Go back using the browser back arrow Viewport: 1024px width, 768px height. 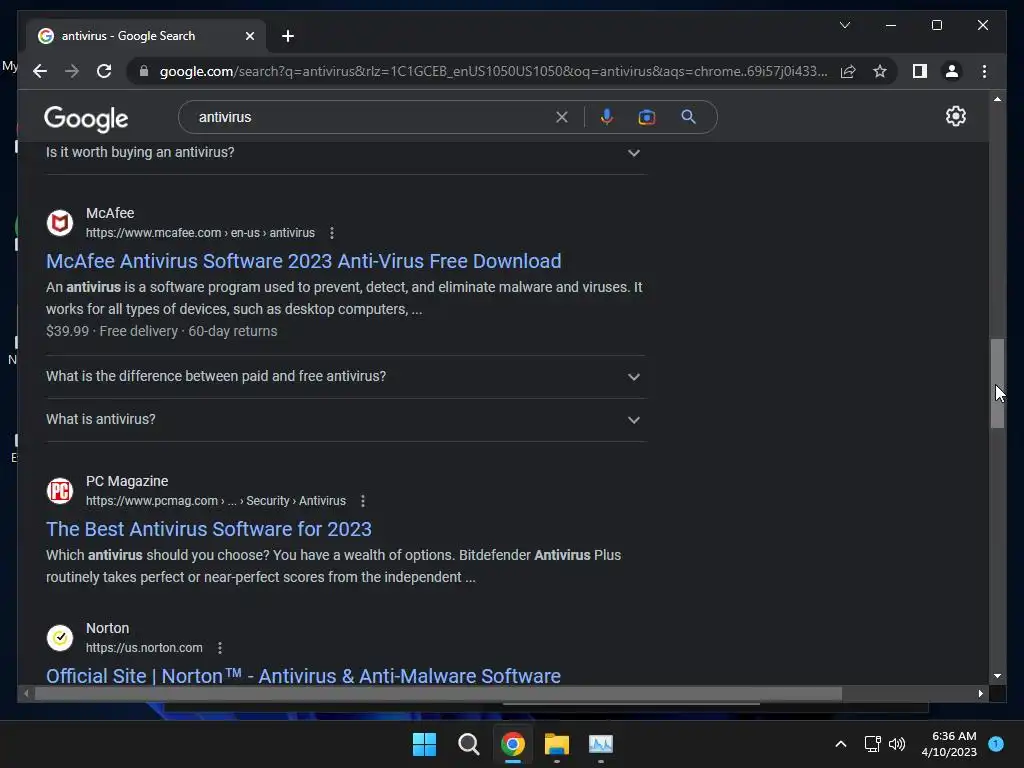point(40,71)
